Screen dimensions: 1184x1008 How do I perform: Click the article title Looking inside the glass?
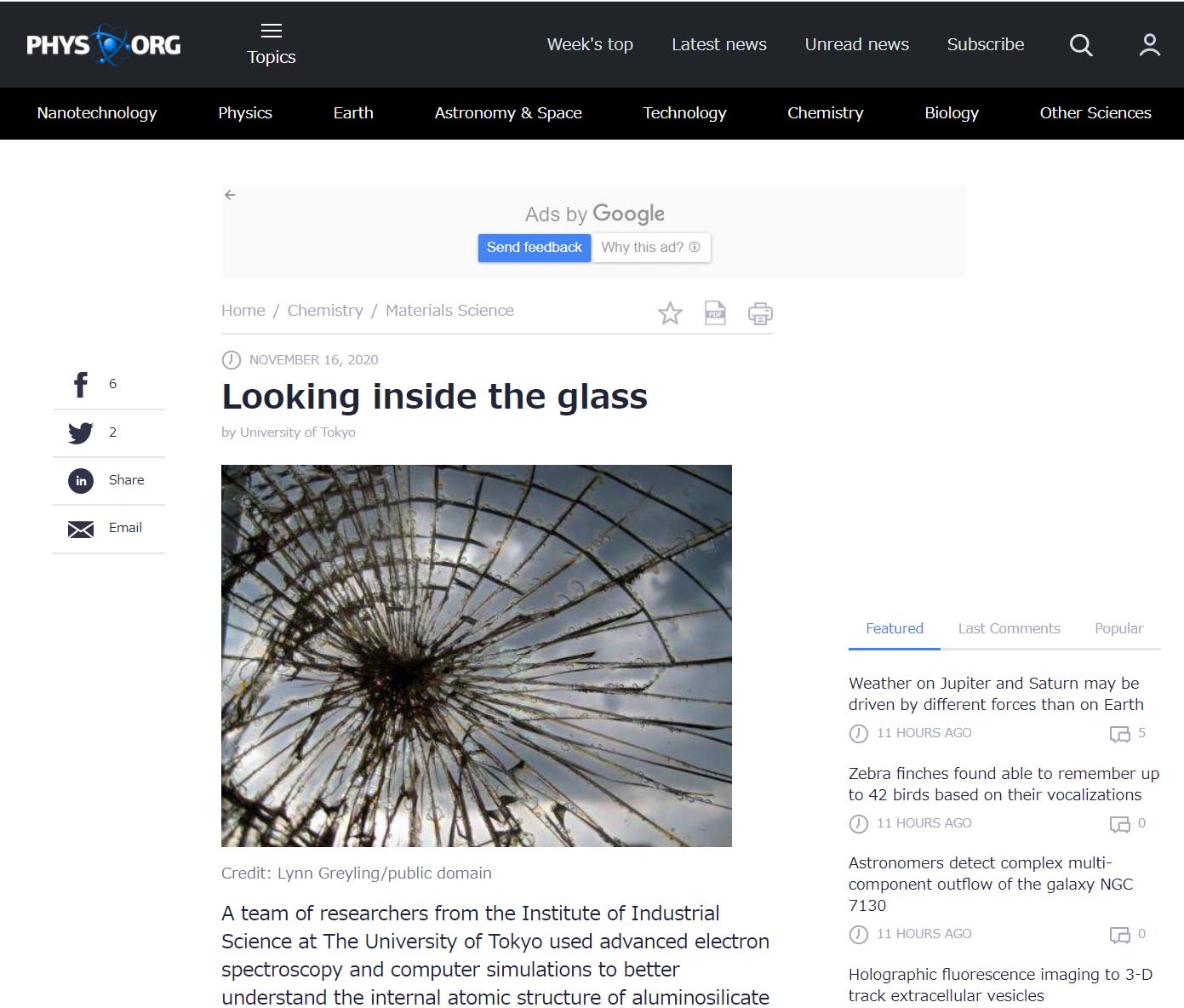coord(435,397)
